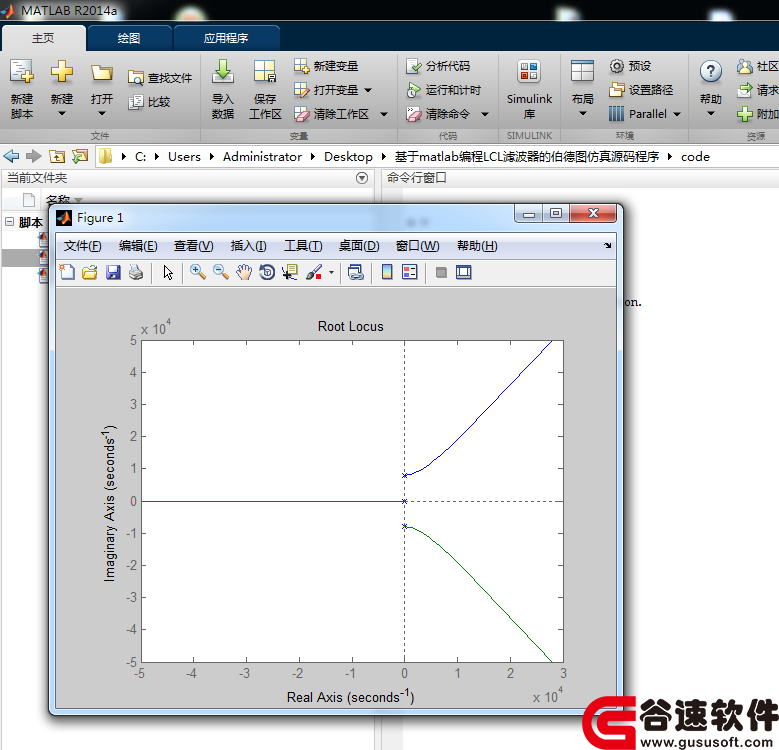Open the File menu in Figure 1

pyautogui.click(x=82, y=246)
